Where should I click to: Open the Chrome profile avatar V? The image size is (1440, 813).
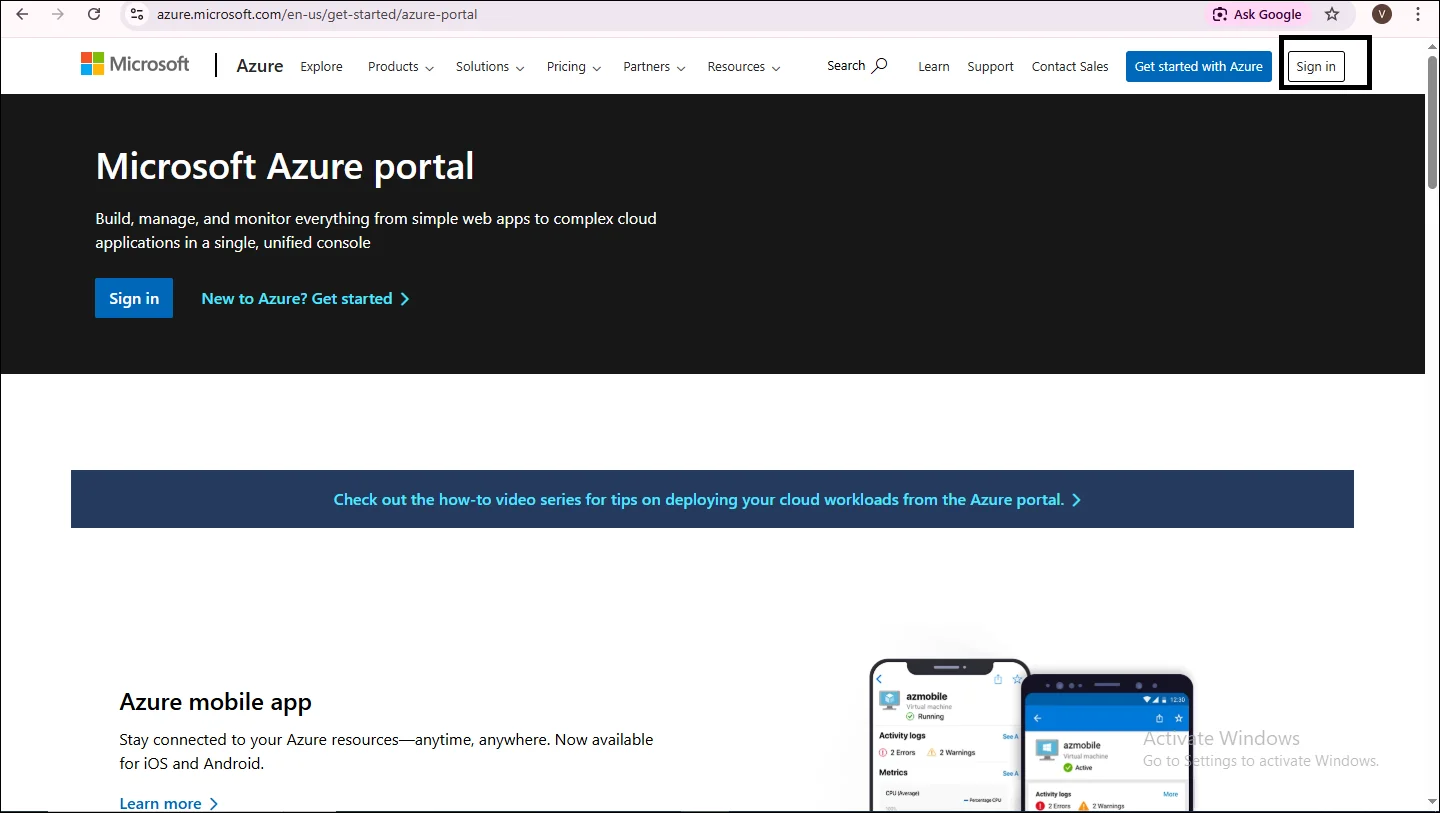tap(1382, 14)
